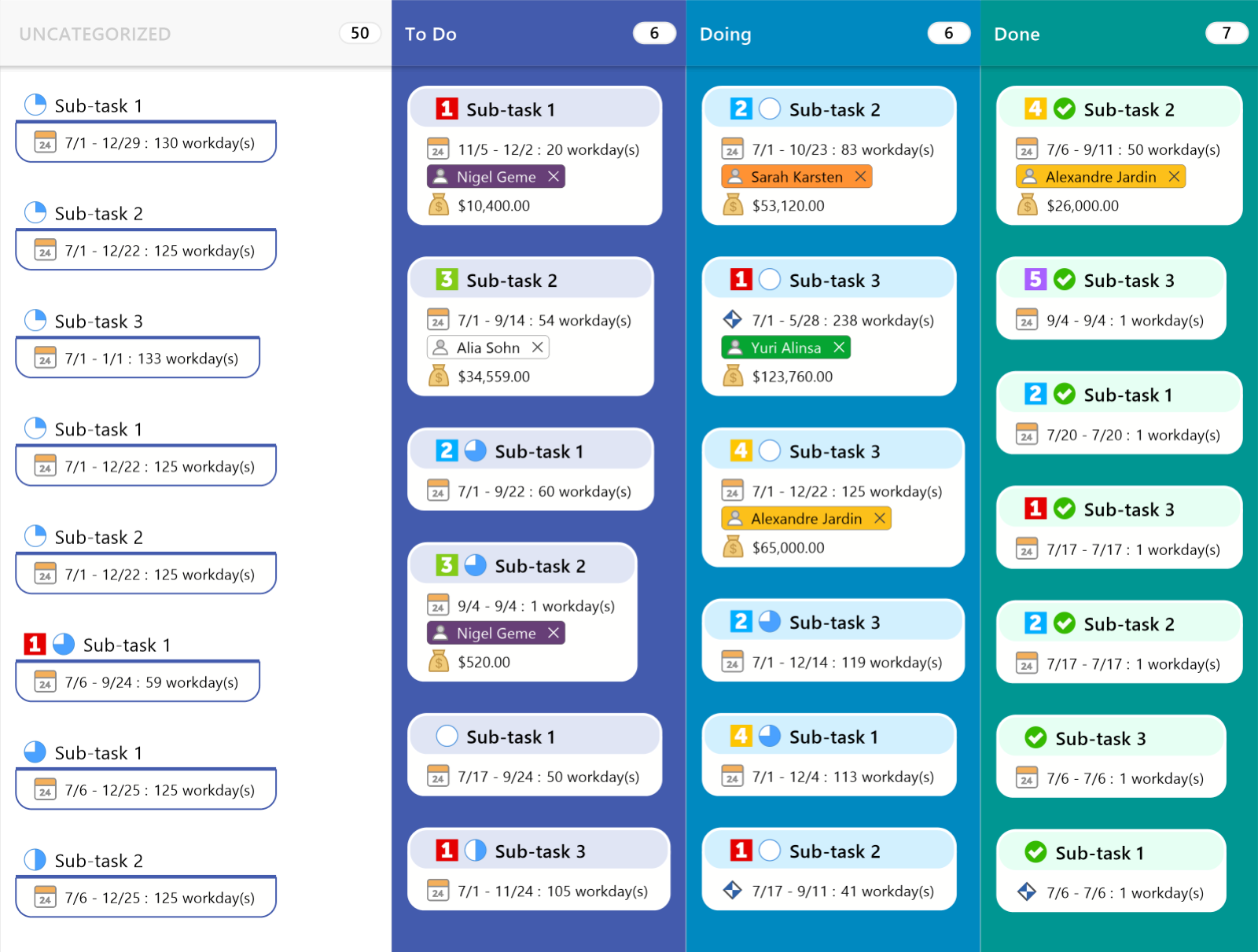This screenshot has width=1258, height=952.
Task: Click Sarah Karsten's avatar person icon
Action: point(737,176)
